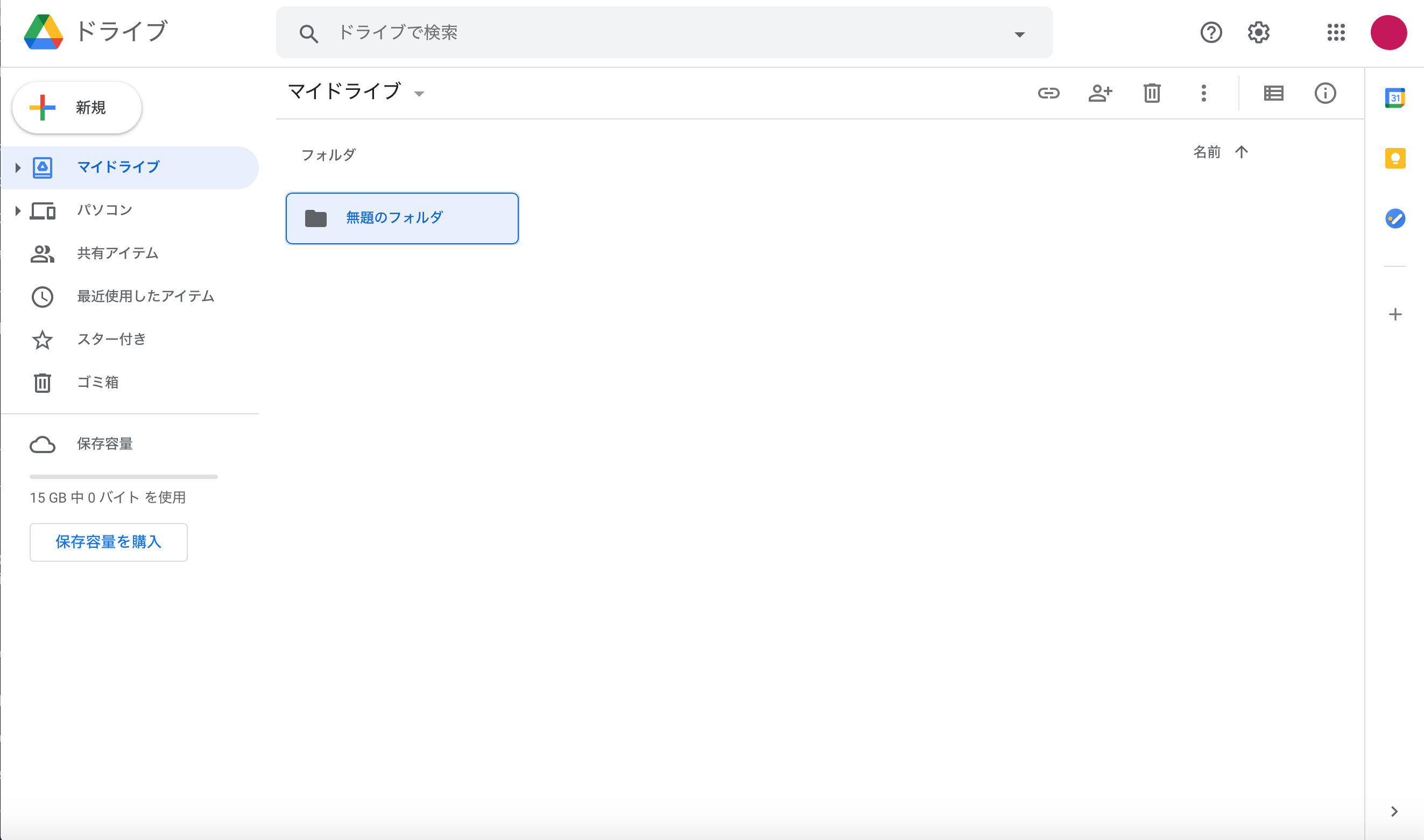Click the storage usage progress bar
This screenshot has width=1424, height=840.
pos(123,477)
